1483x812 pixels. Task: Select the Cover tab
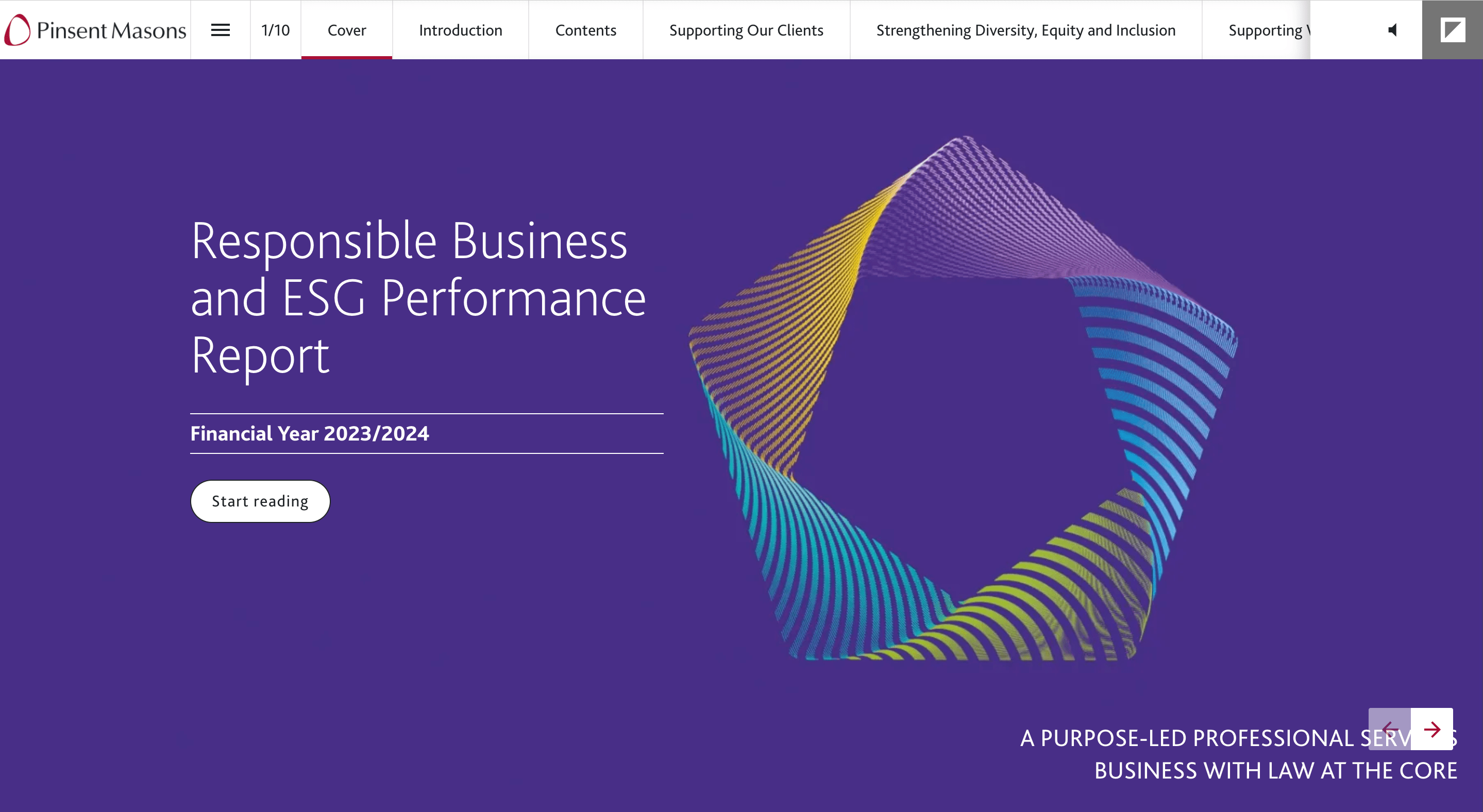pos(347,30)
